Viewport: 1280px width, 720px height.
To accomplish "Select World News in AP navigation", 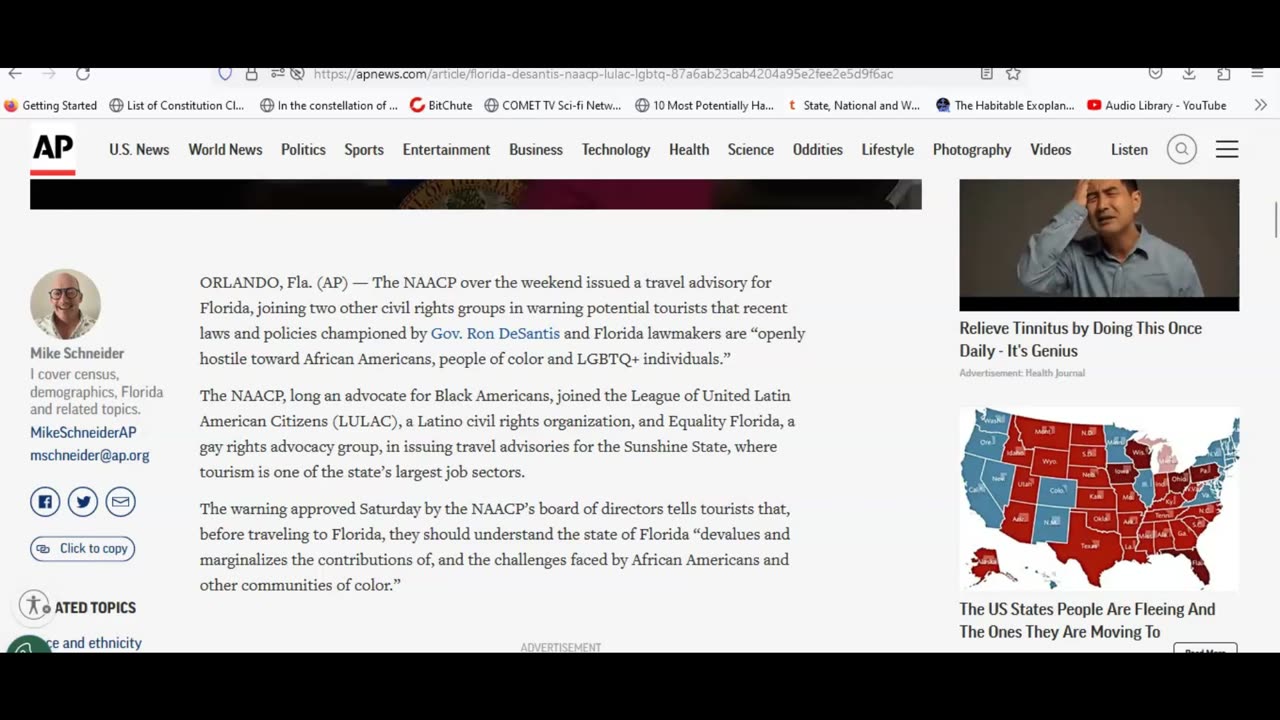I will [225, 150].
